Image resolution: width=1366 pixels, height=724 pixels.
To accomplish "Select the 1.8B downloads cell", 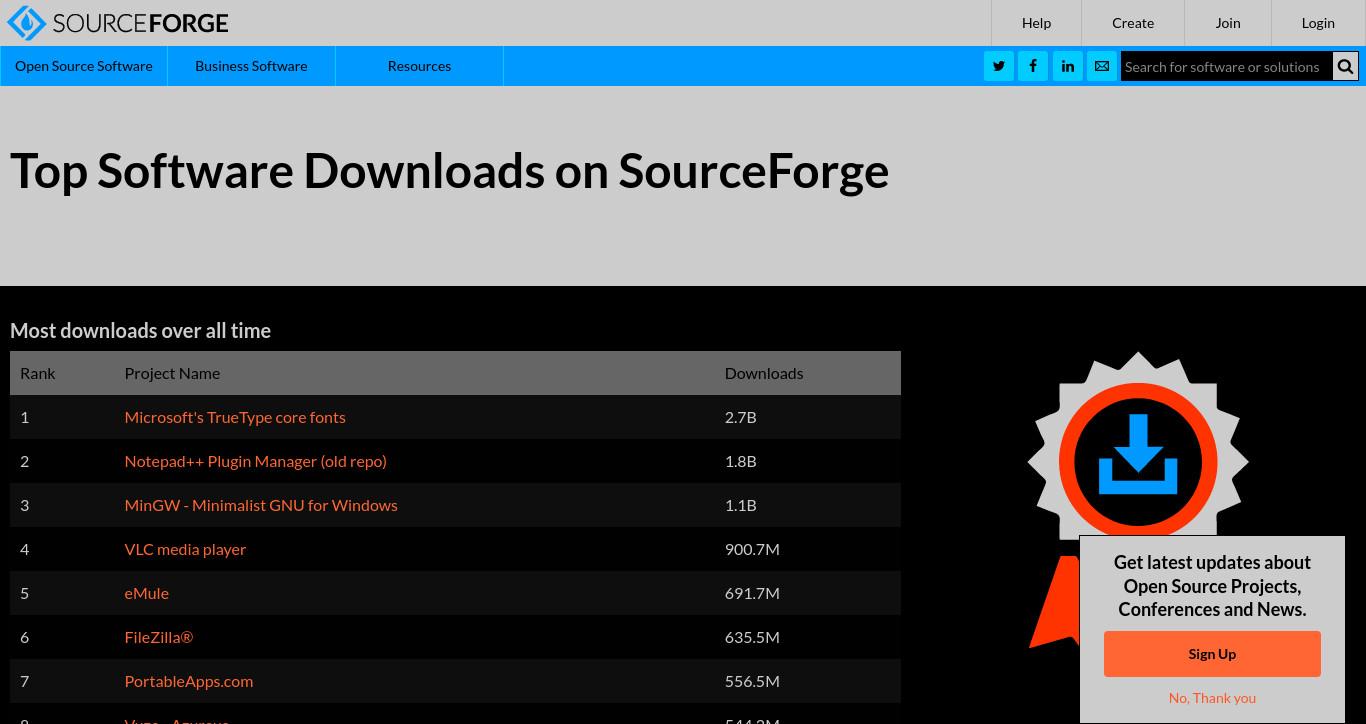I will (x=740, y=461).
